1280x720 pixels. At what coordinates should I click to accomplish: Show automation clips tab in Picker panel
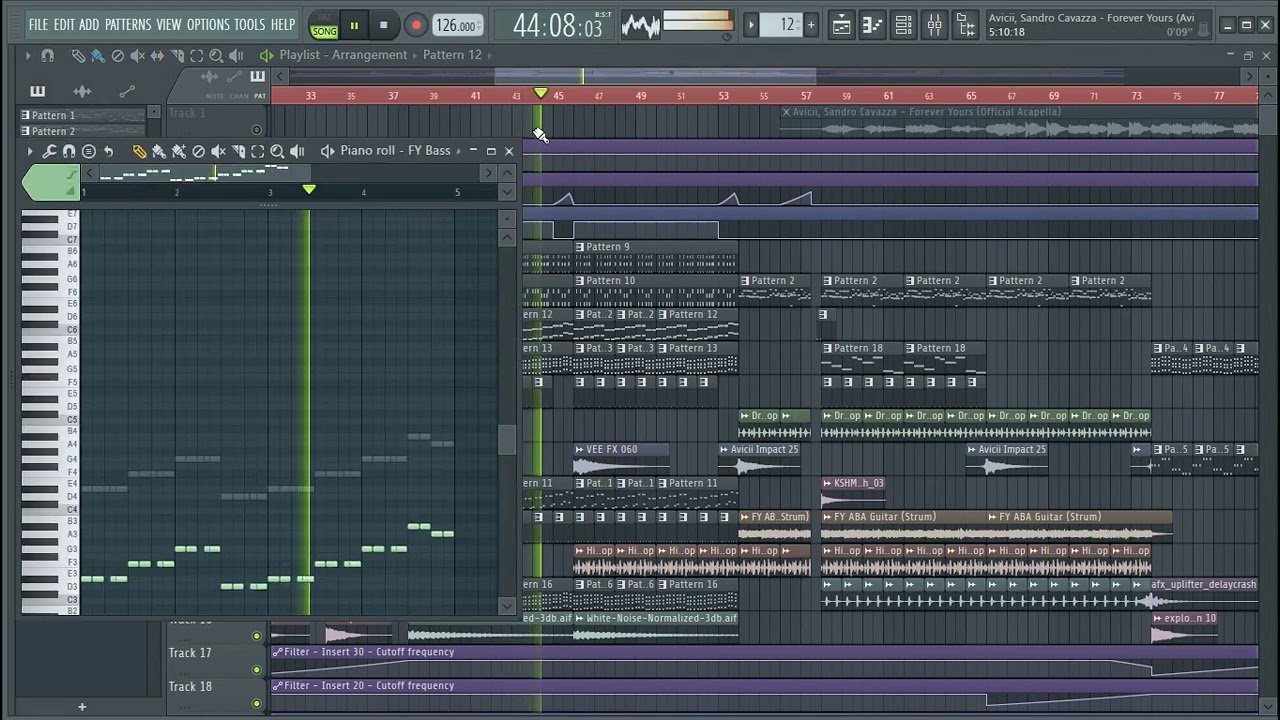point(127,92)
